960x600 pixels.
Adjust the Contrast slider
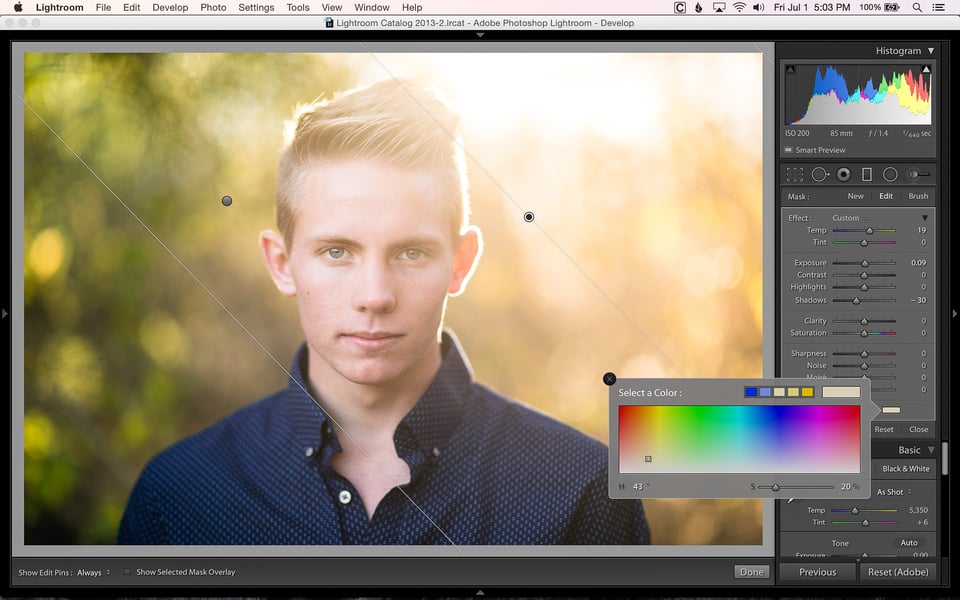pyautogui.click(x=864, y=275)
